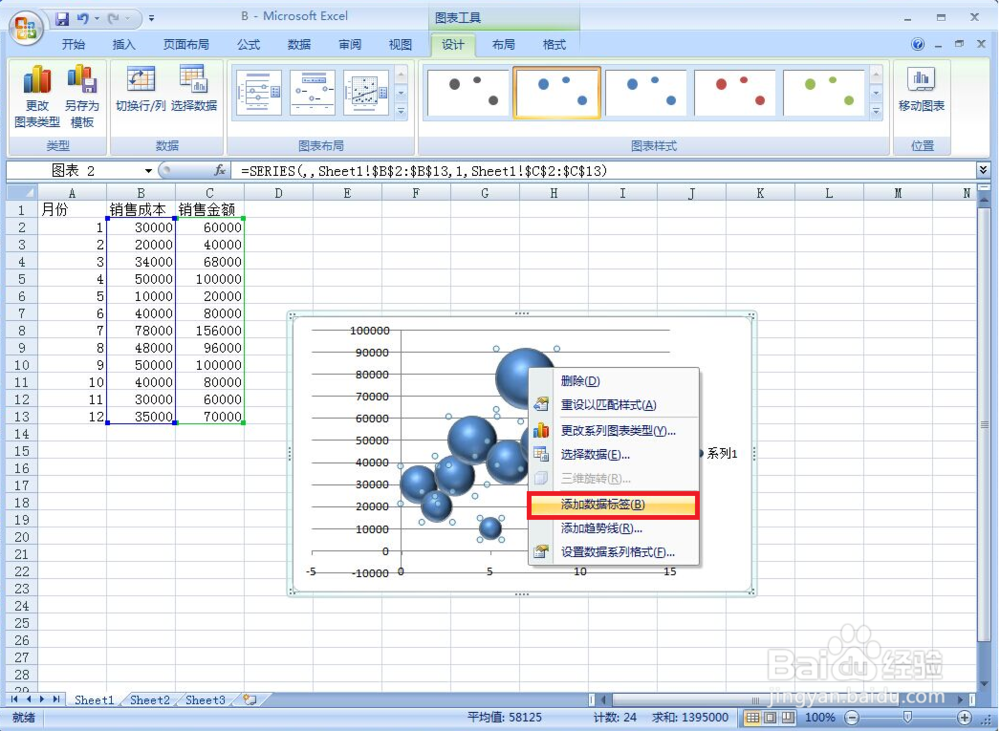Select column D header
The height and width of the screenshot is (731, 1000).
(x=279, y=193)
